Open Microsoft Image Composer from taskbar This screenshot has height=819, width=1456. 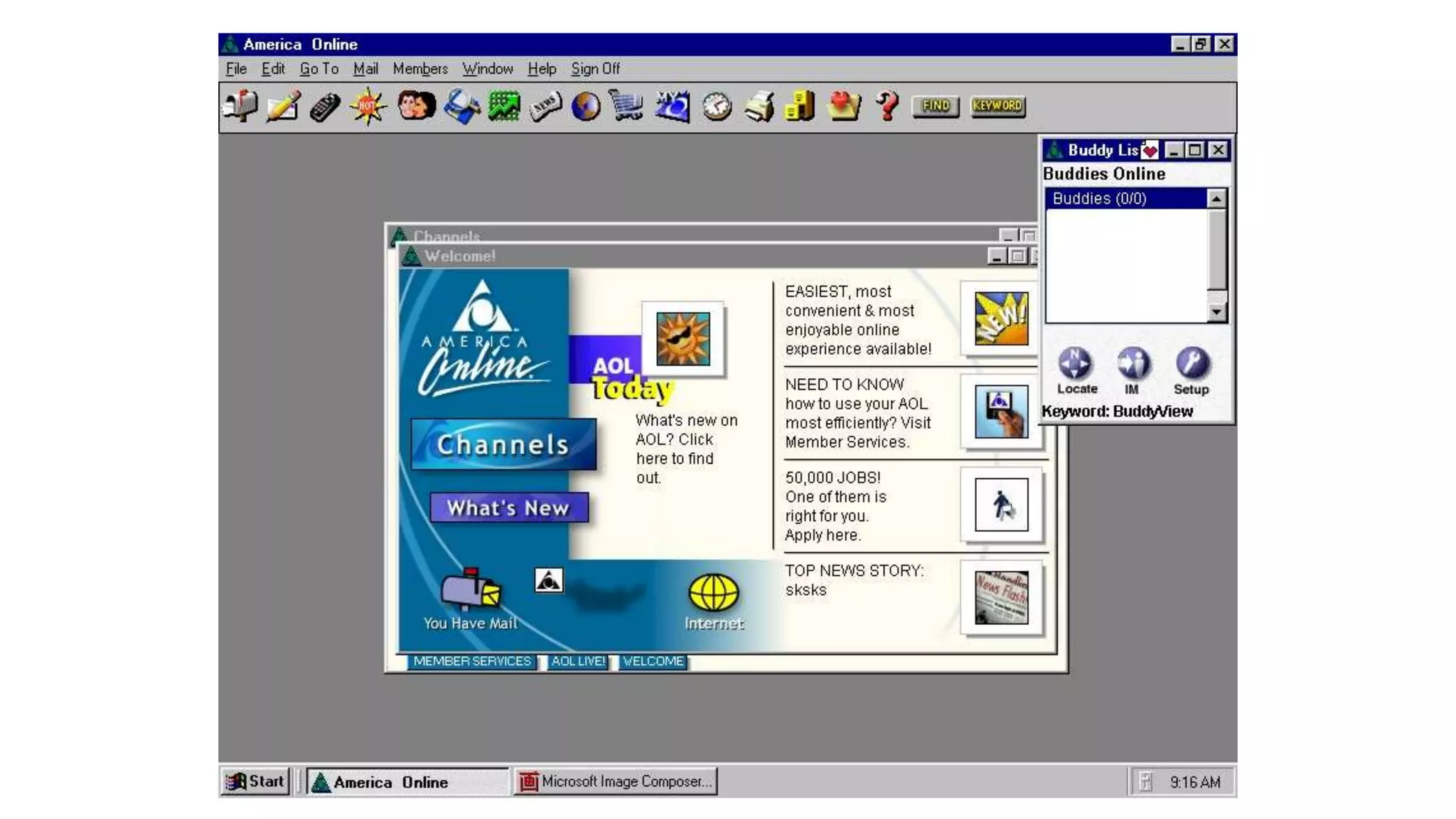(x=616, y=781)
